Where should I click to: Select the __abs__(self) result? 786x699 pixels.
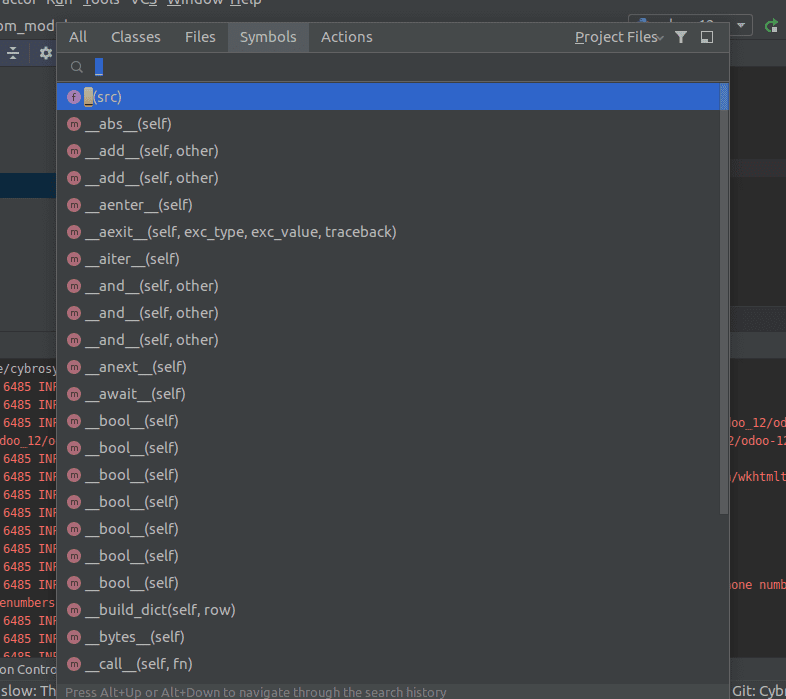[388, 124]
